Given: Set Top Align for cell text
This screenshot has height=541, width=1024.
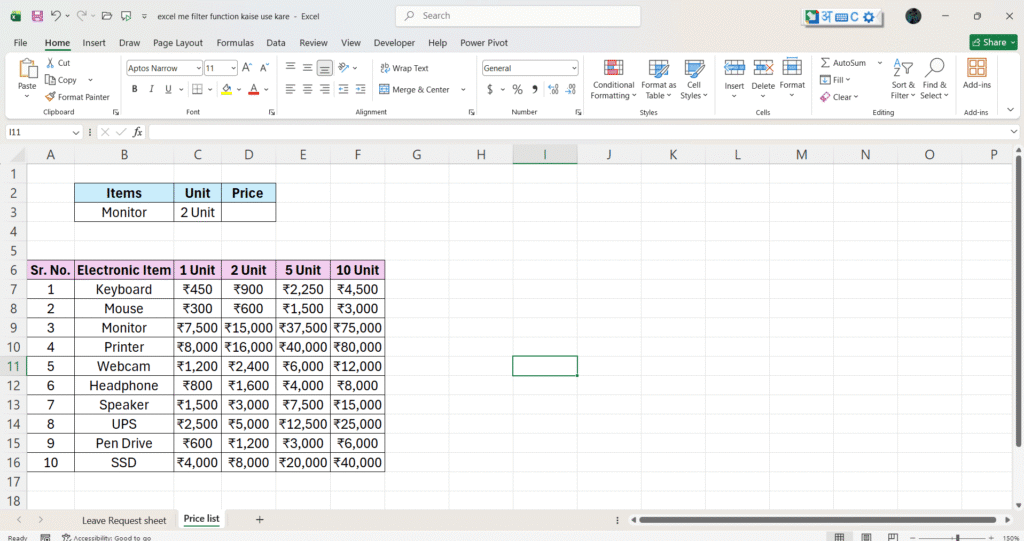Looking at the screenshot, I should (291, 67).
